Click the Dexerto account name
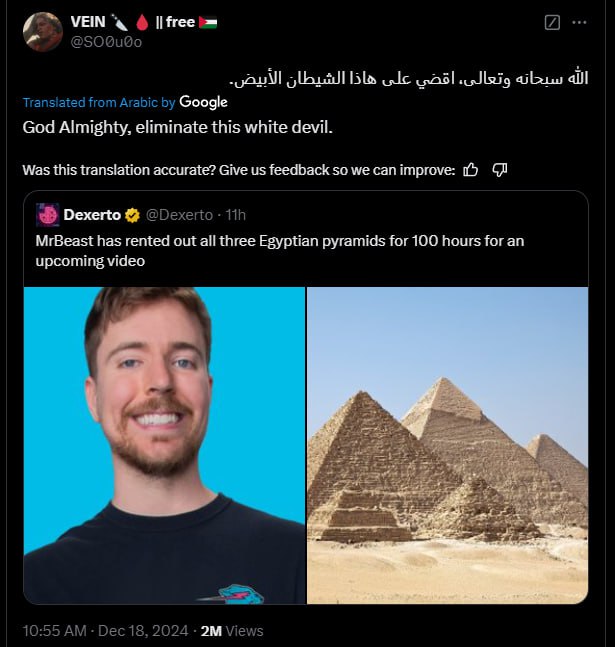 (x=92, y=215)
